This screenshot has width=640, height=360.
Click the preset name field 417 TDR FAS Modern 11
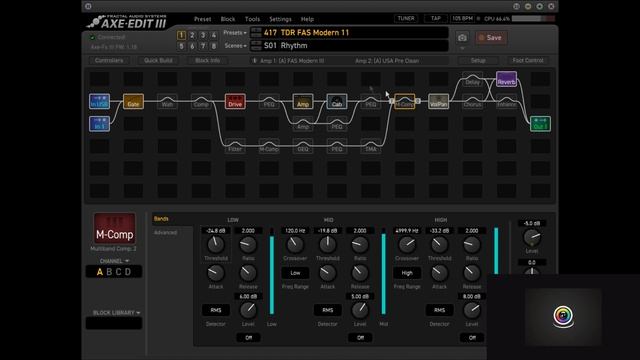point(349,33)
